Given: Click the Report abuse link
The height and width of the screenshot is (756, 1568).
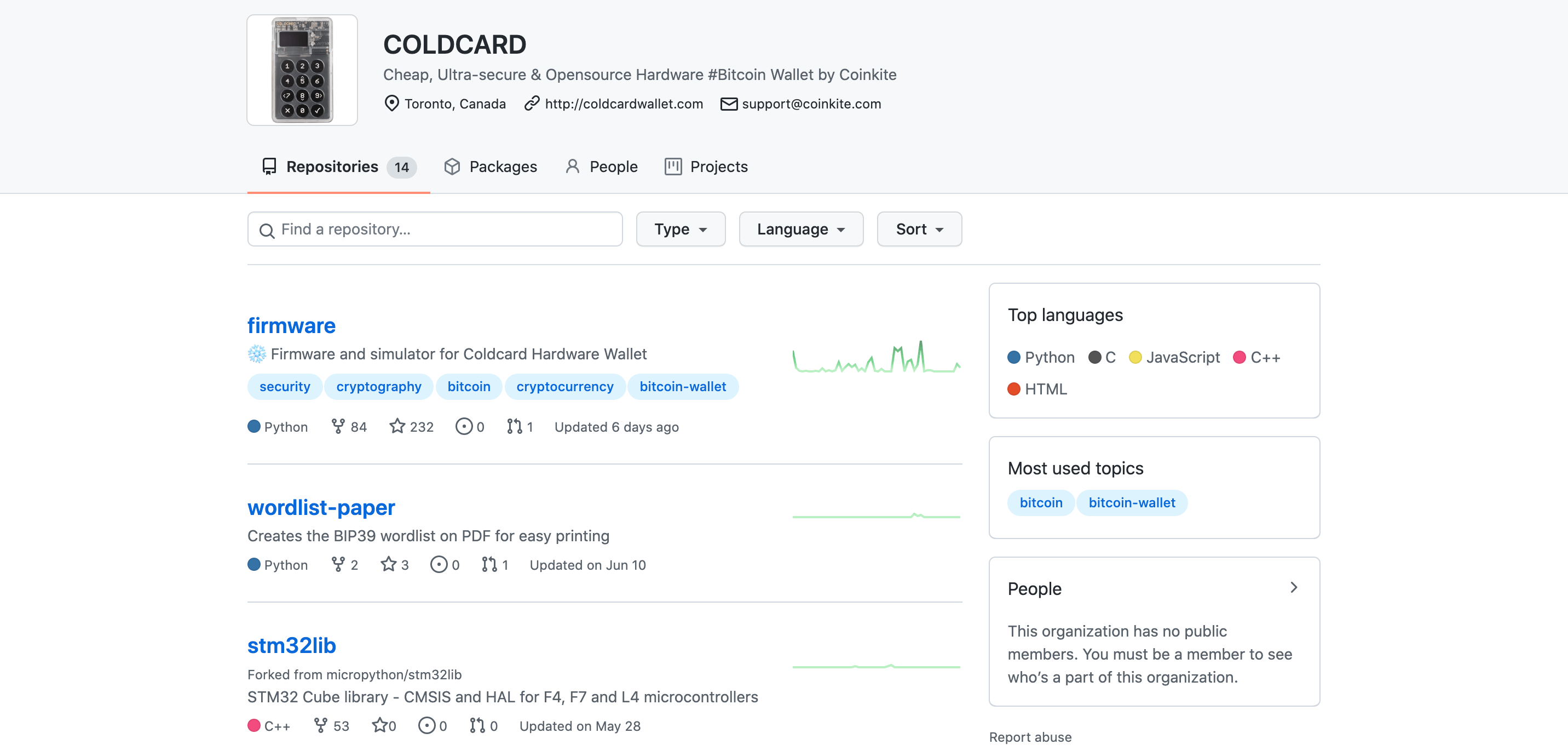Looking at the screenshot, I should click(1030, 737).
